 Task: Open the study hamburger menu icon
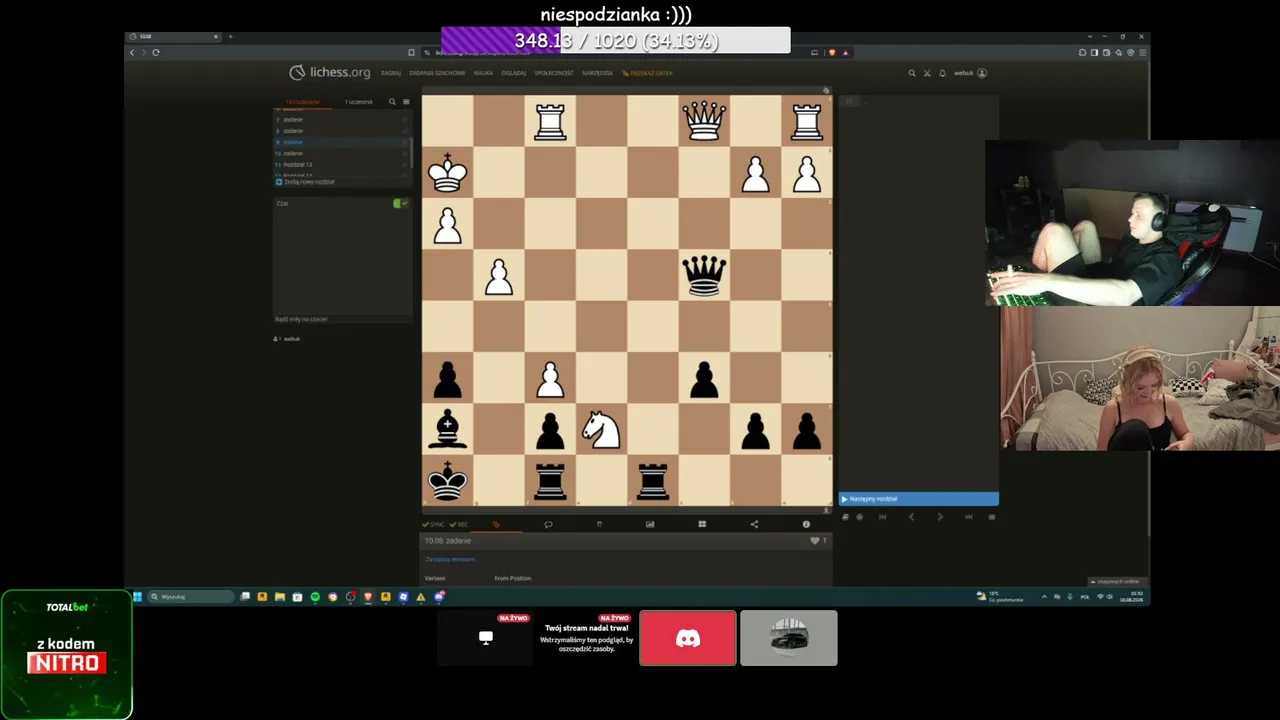pyautogui.click(x=405, y=102)
